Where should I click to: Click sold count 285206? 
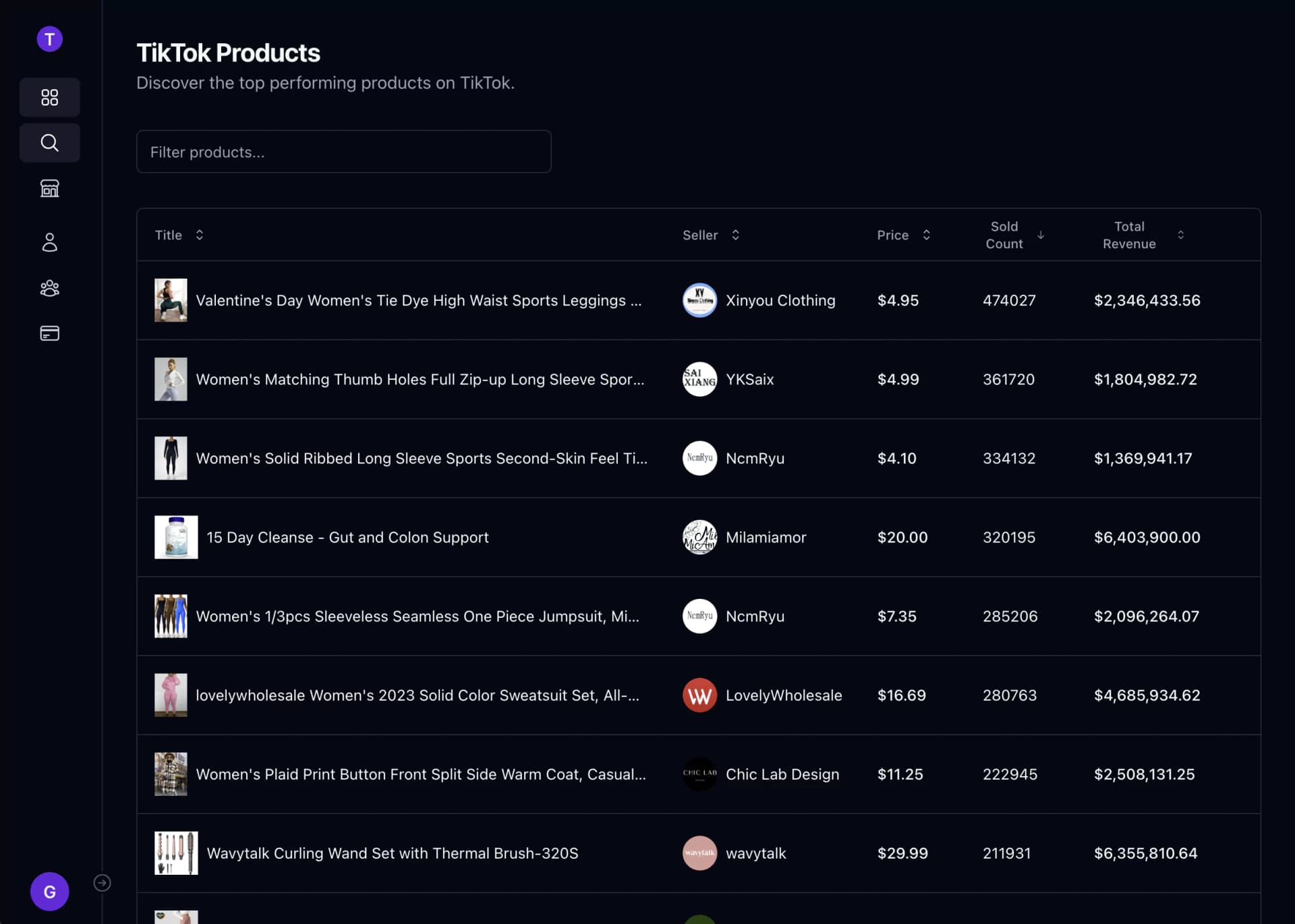1010,616
